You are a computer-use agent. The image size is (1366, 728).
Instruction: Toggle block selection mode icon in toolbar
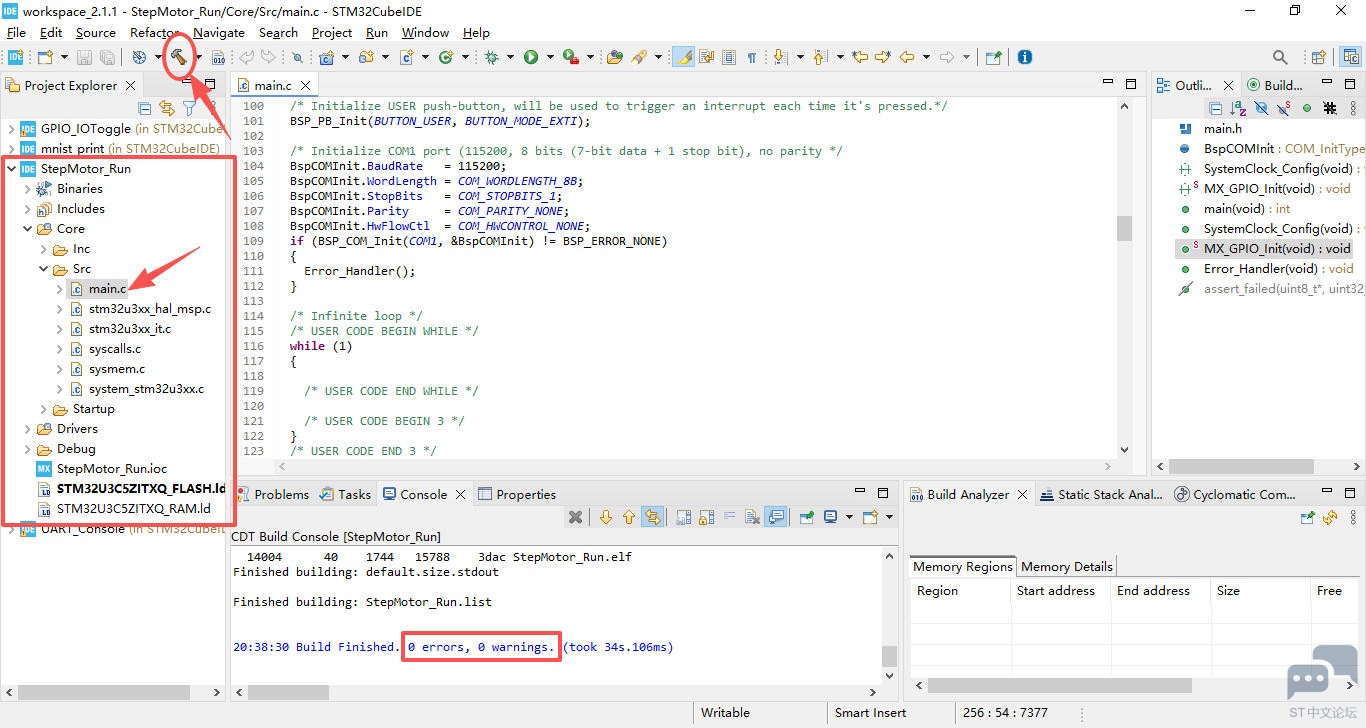click(x=728, y=57)
